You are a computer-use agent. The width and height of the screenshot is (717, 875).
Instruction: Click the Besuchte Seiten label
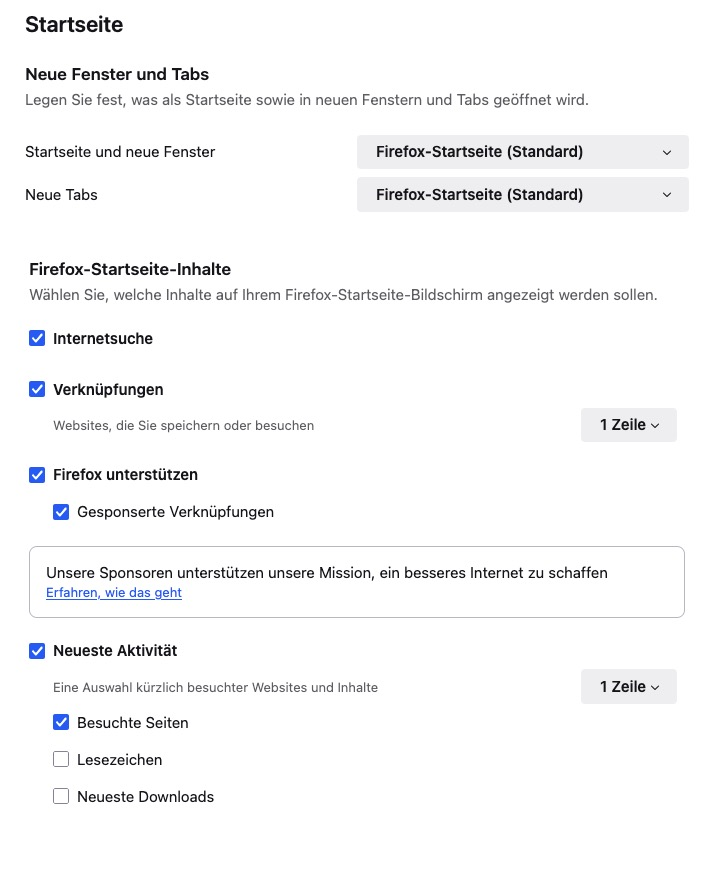pos(132,723)
